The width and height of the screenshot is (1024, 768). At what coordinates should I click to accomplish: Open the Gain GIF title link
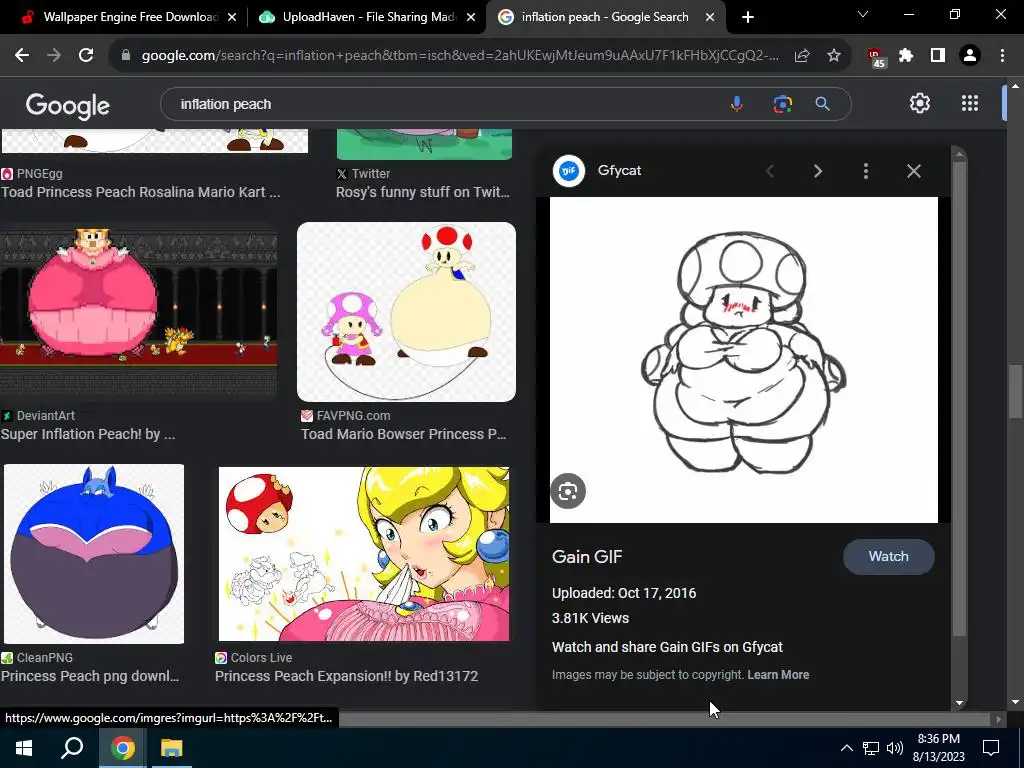(x=587, y=556)
